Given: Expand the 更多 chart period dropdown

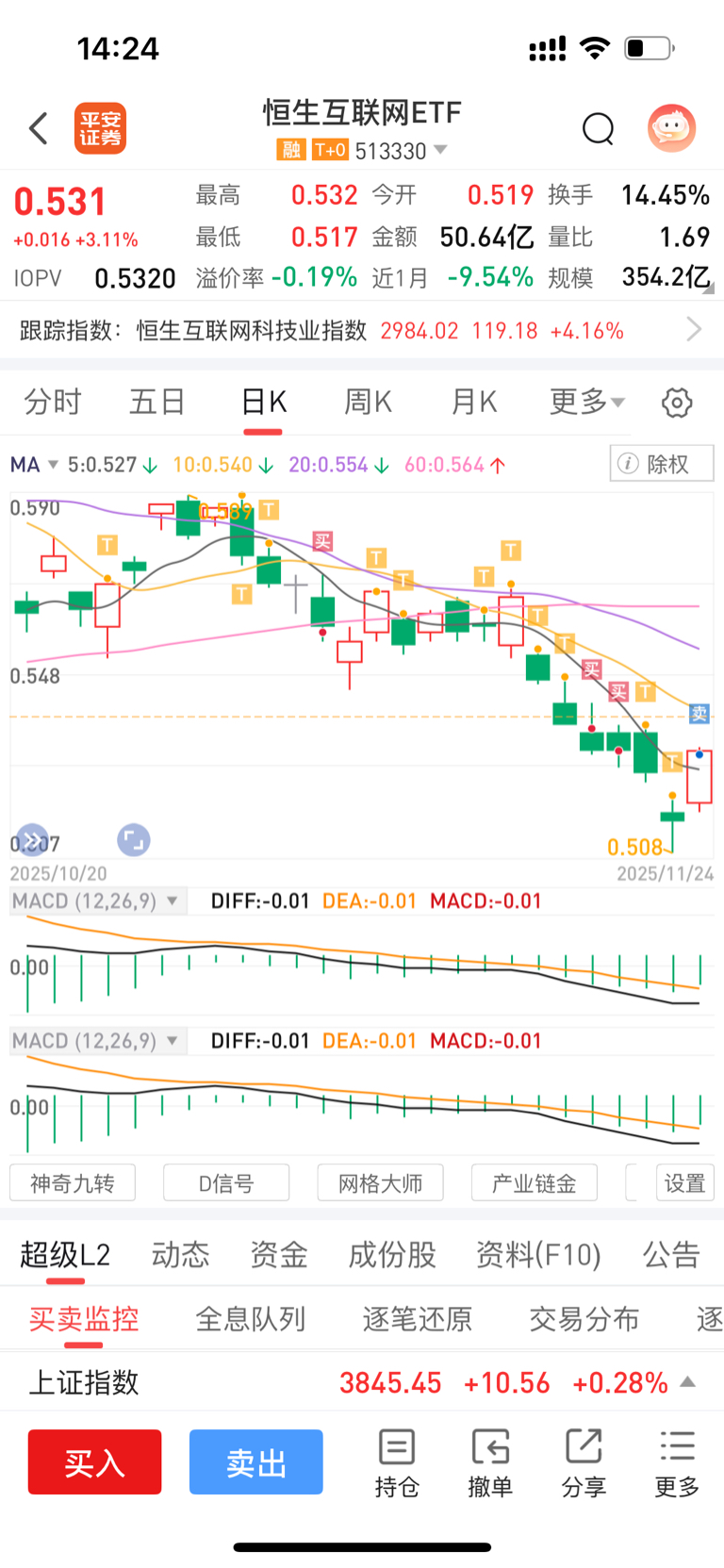Looking at the screenshot, I should pos(587,402).
